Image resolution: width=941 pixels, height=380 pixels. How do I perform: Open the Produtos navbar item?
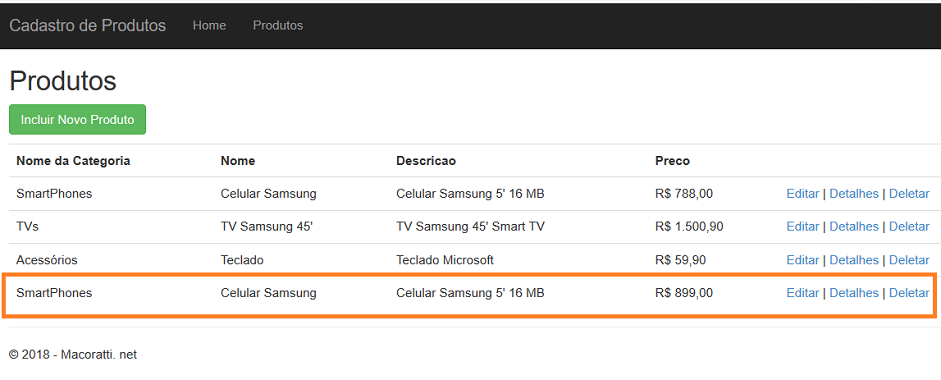pyautogui.click(x=278, y=26)
